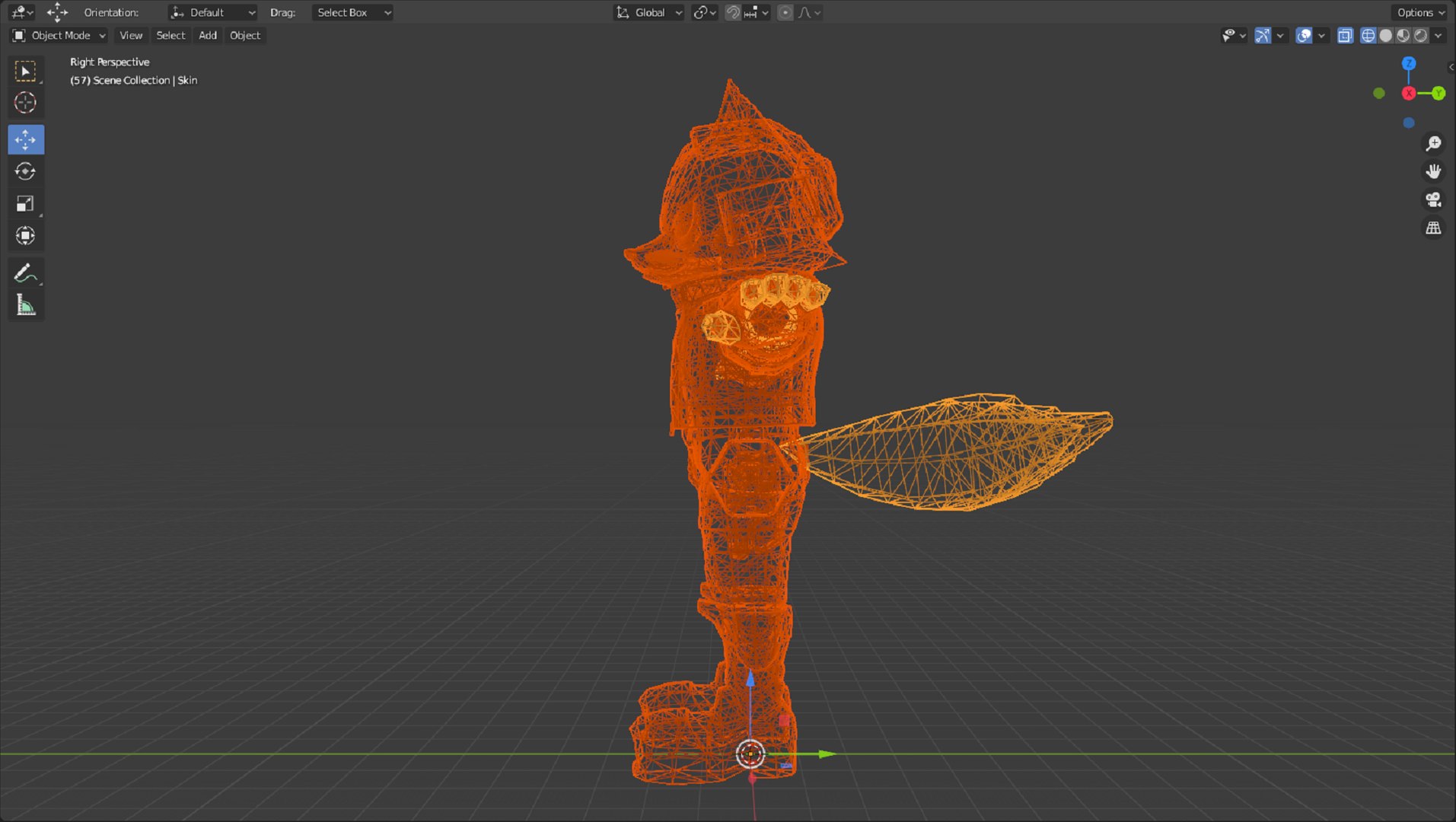Open the Object menu

(x=245, y=35)
